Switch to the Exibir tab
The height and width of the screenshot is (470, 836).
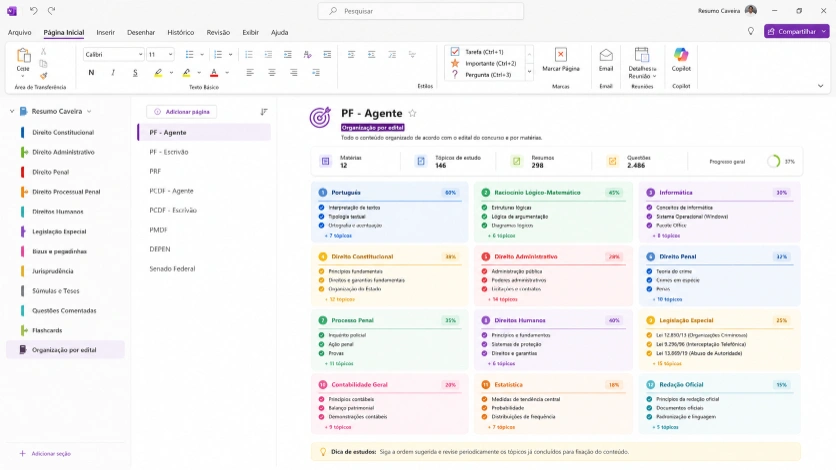click(251, 33)
